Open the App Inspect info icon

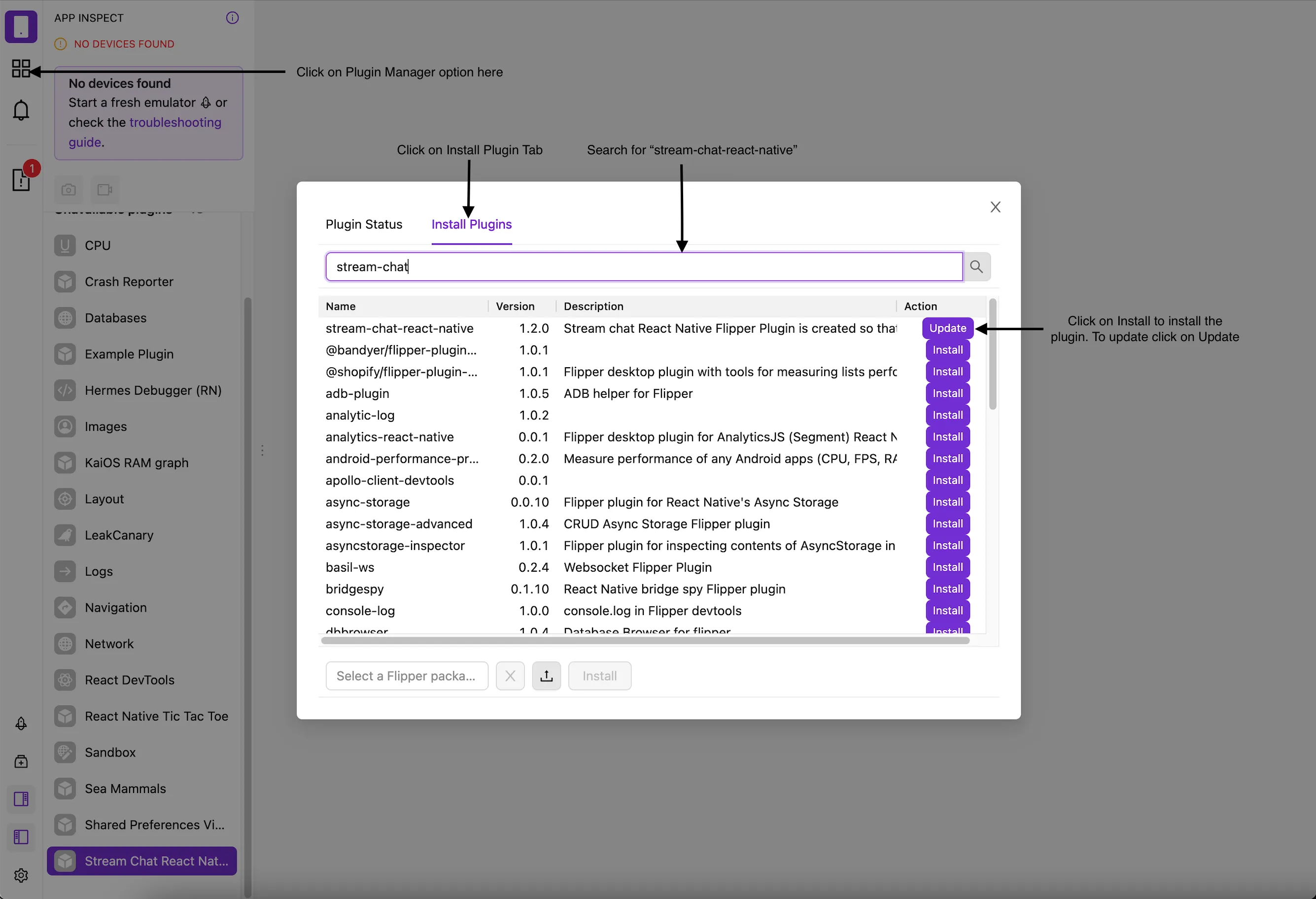coord(232,18)
